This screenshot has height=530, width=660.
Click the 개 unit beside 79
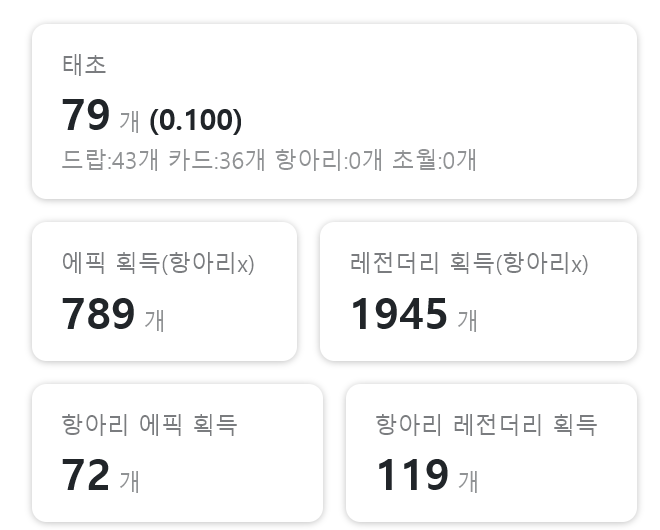[x=129, y=122]
